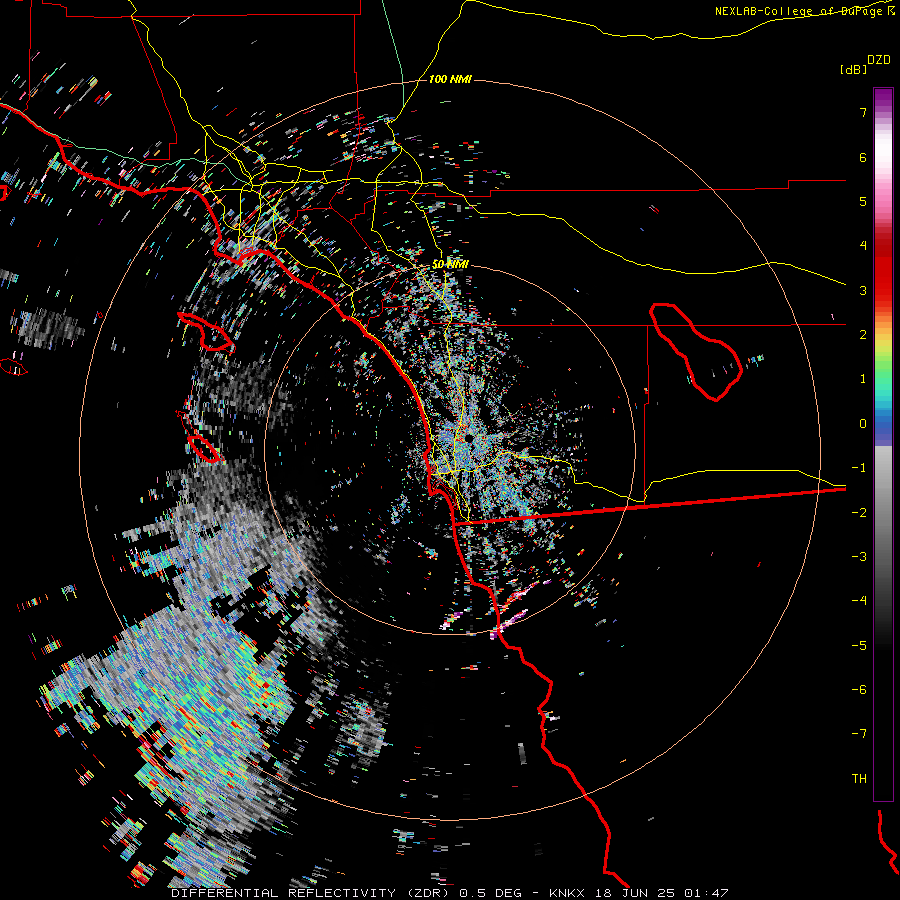Click the '-1' value on color scale

coord(859,468)
